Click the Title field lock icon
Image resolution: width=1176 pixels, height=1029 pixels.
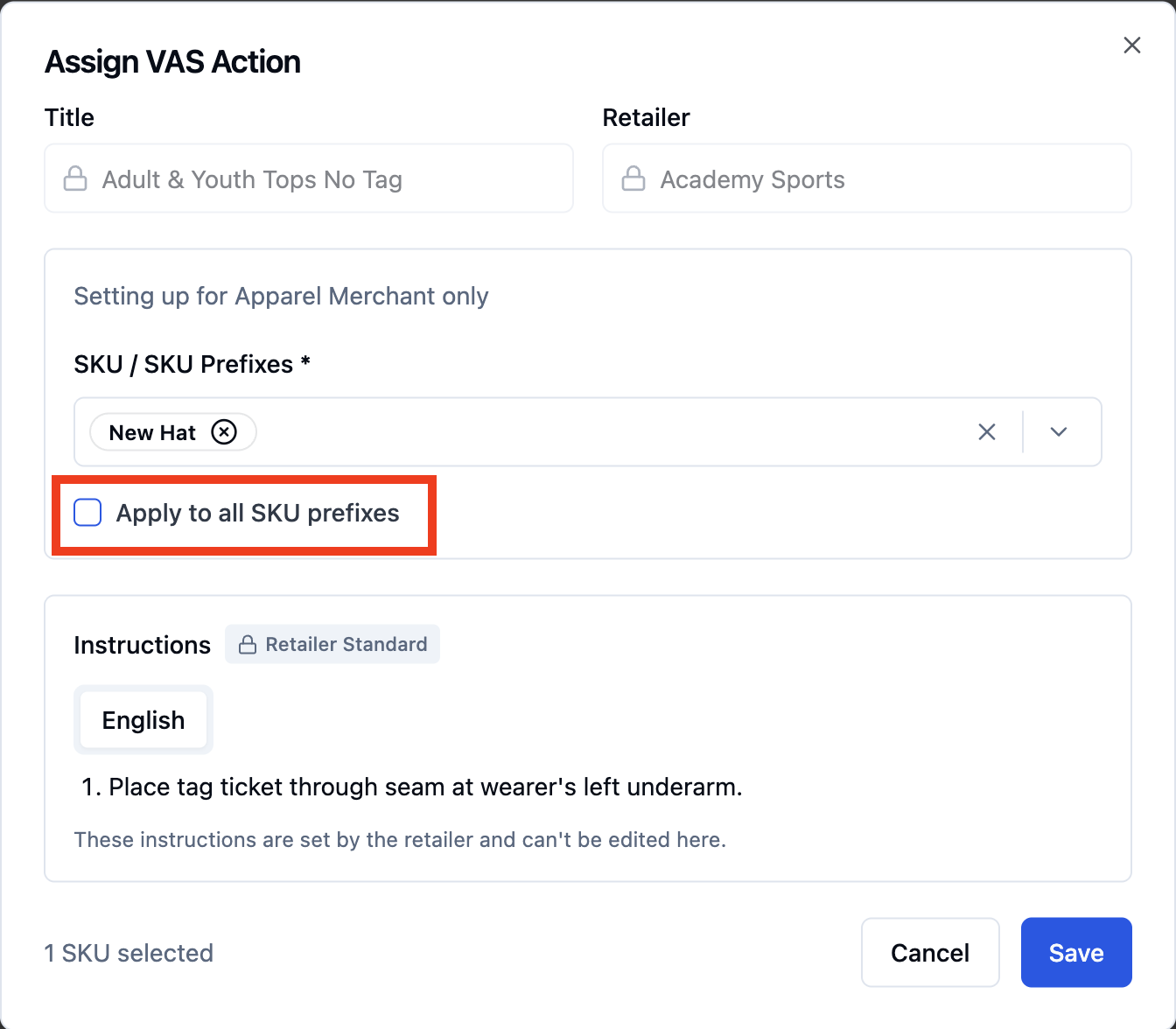(x=75, y=178)
